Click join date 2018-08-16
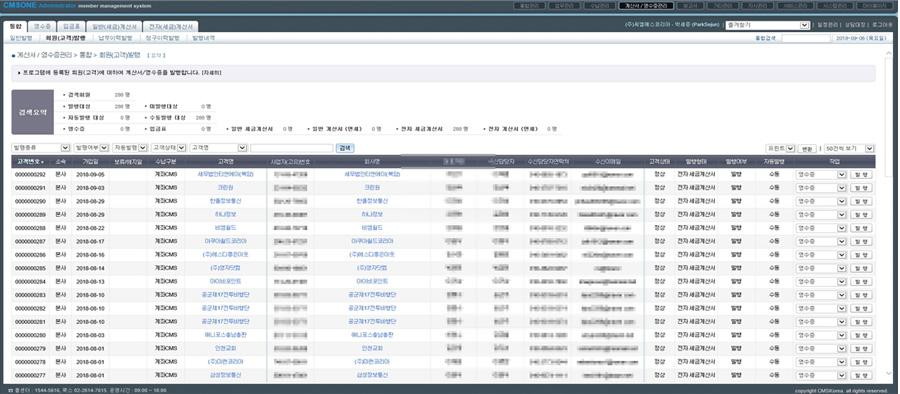The height and width of the screenshot is (394, 900). point(90,254)
